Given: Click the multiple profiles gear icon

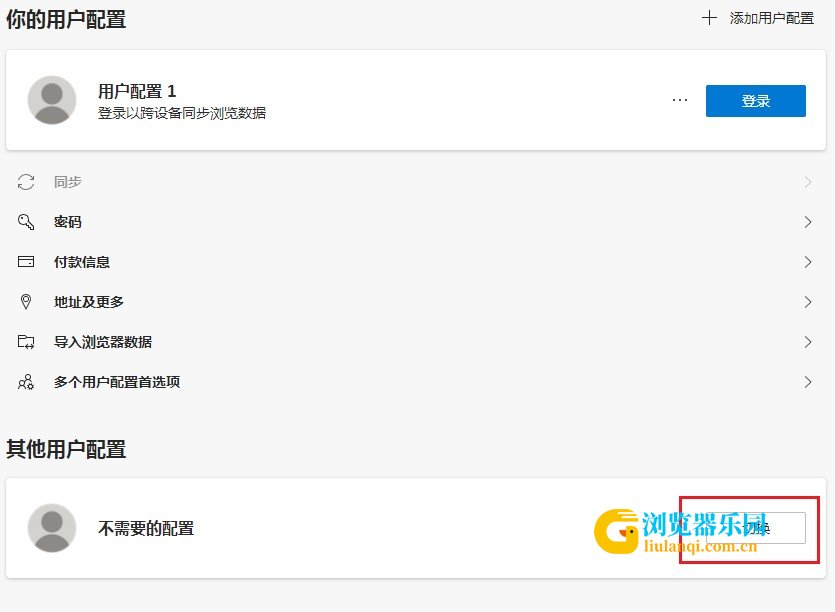Looking at the screenshot, I should click(26, 382).
